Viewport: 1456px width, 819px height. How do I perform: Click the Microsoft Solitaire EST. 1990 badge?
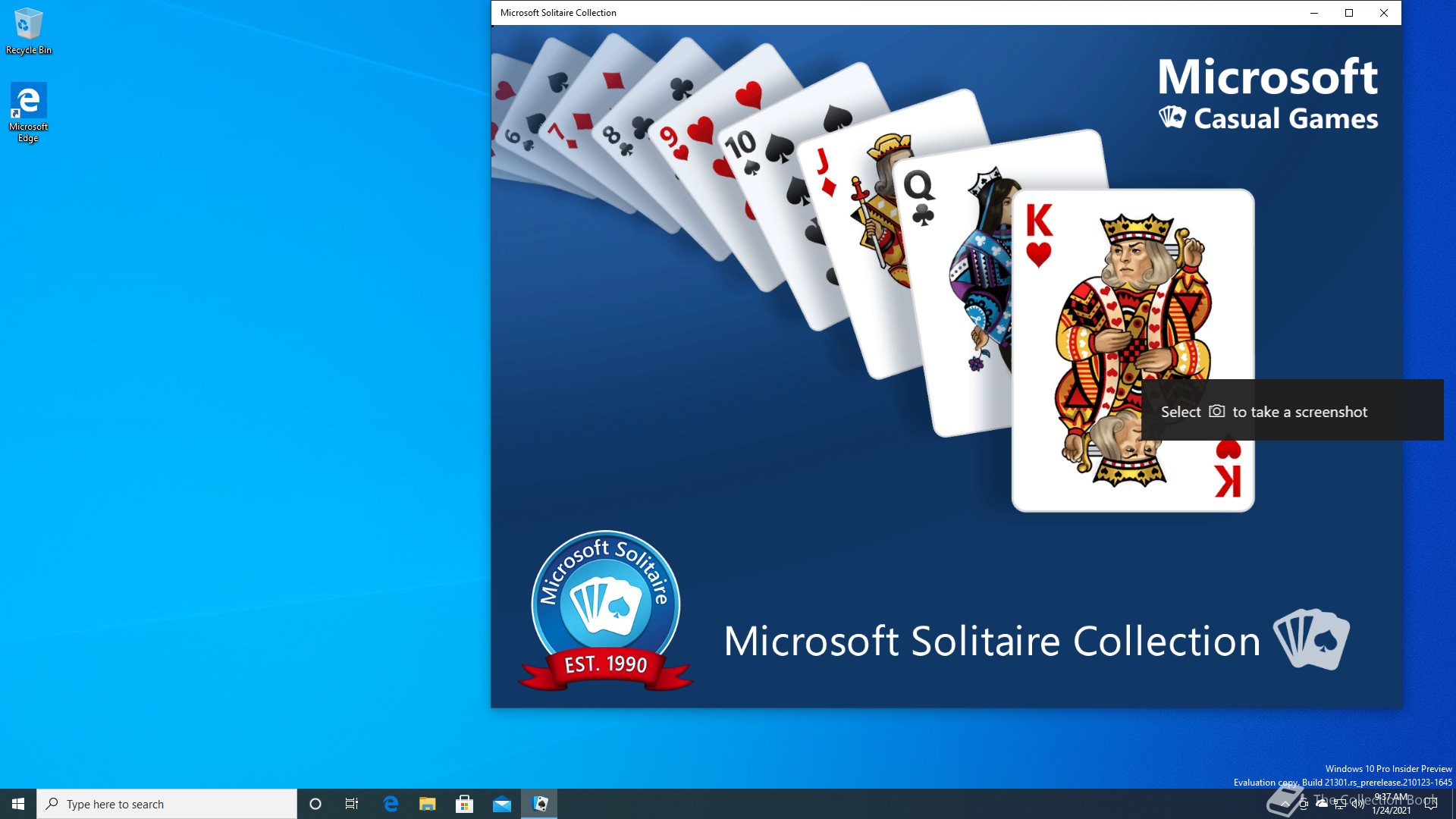pos(605,611)
